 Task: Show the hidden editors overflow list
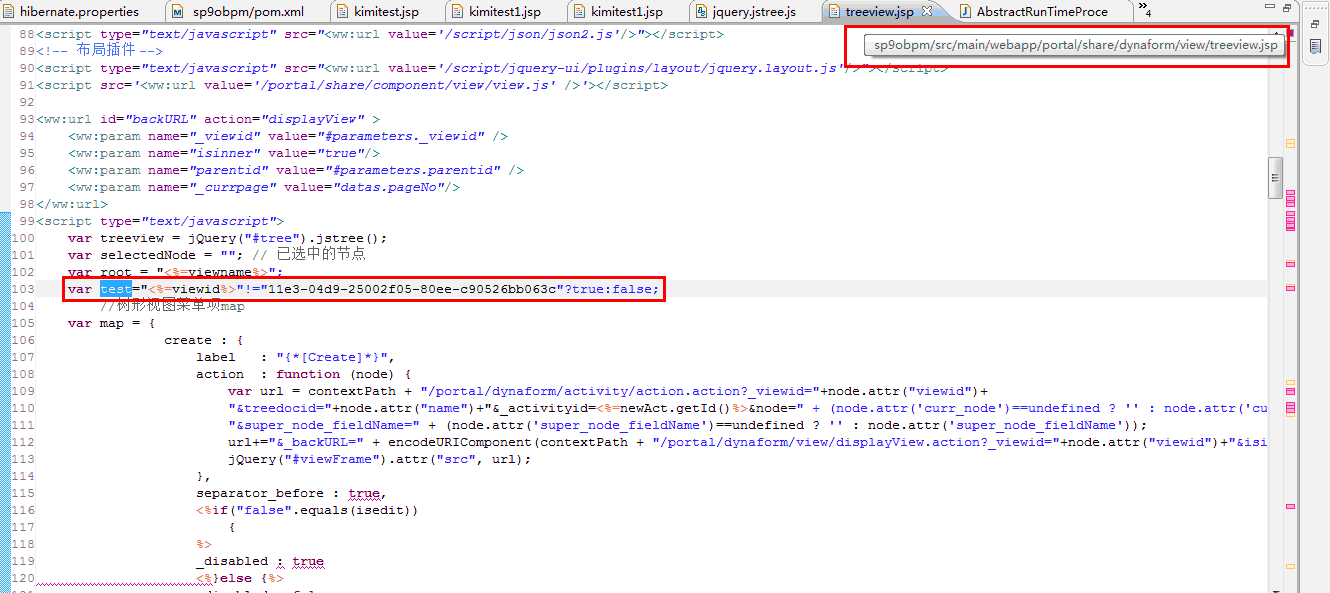point(1144,11)
